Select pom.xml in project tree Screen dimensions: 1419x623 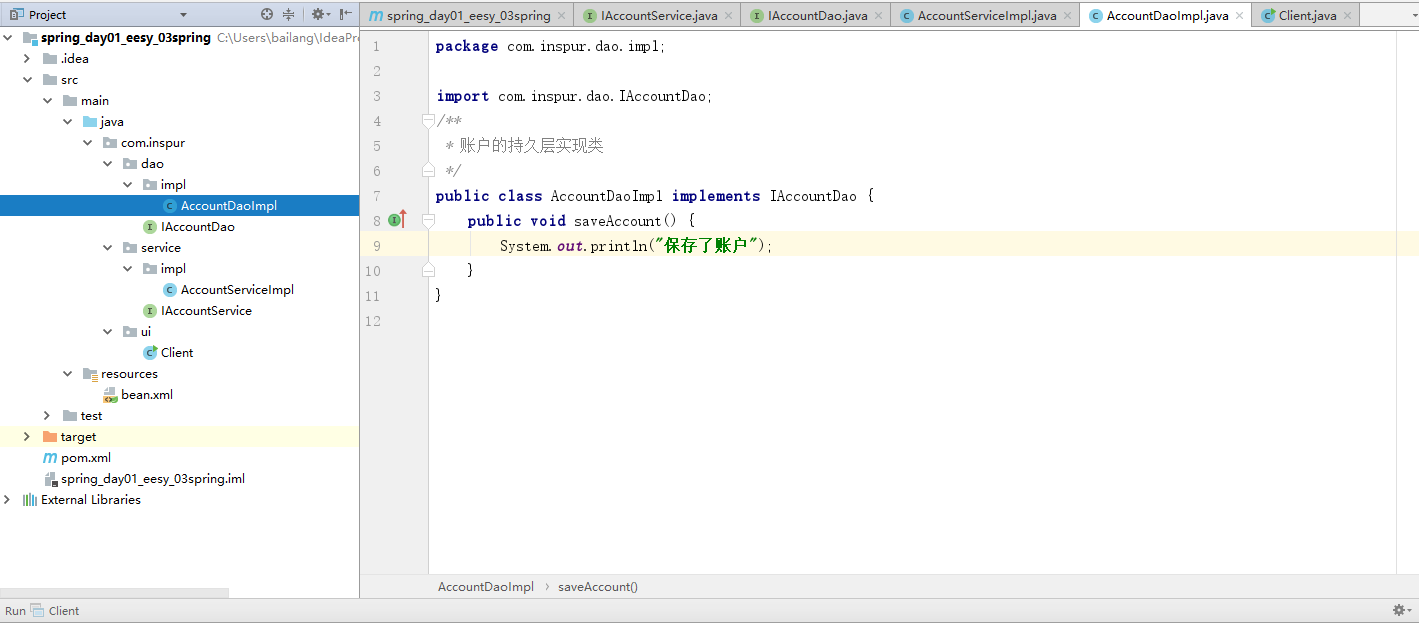tap(86, 458)
